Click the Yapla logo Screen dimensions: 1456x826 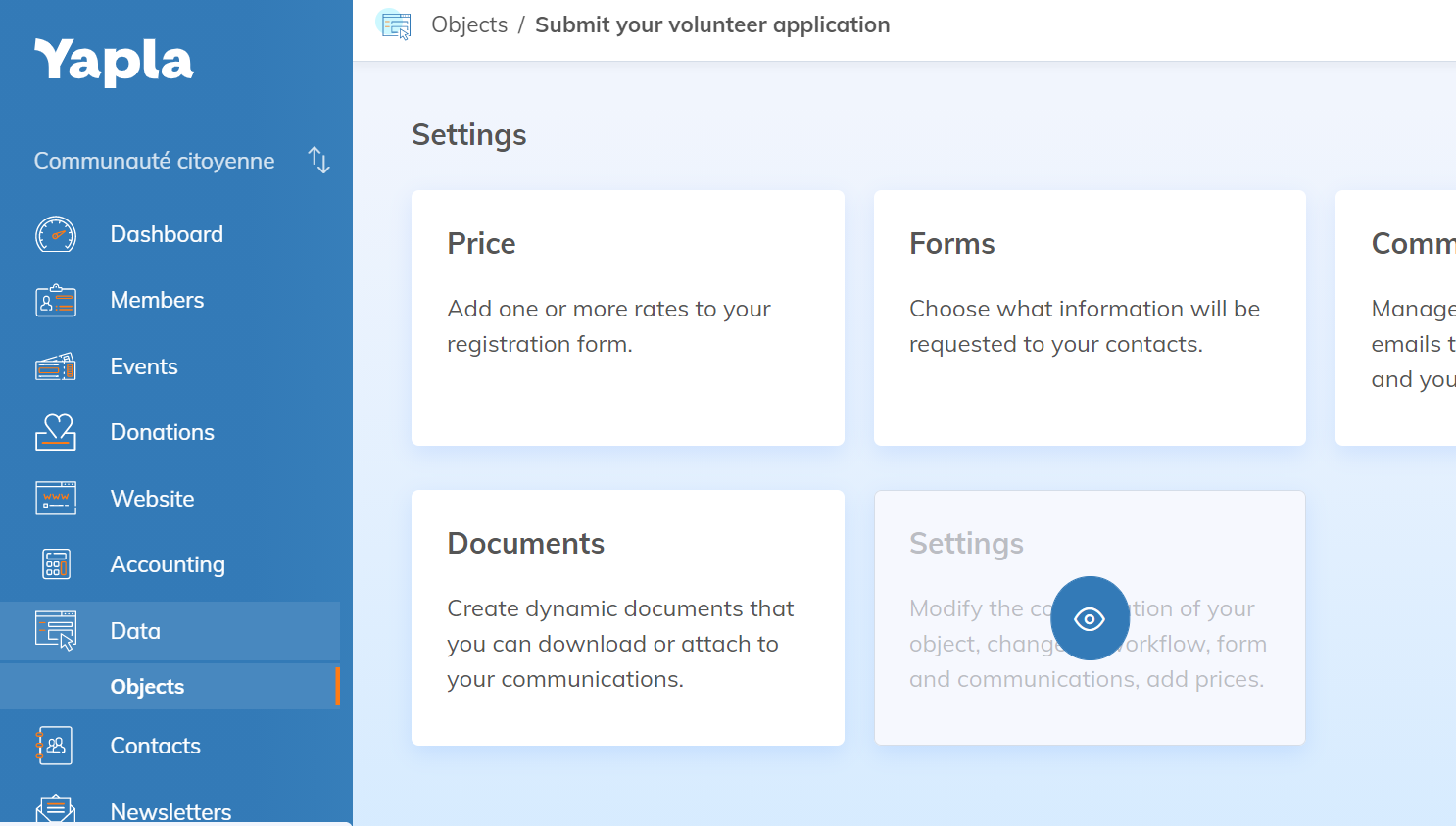pos(114,62)
